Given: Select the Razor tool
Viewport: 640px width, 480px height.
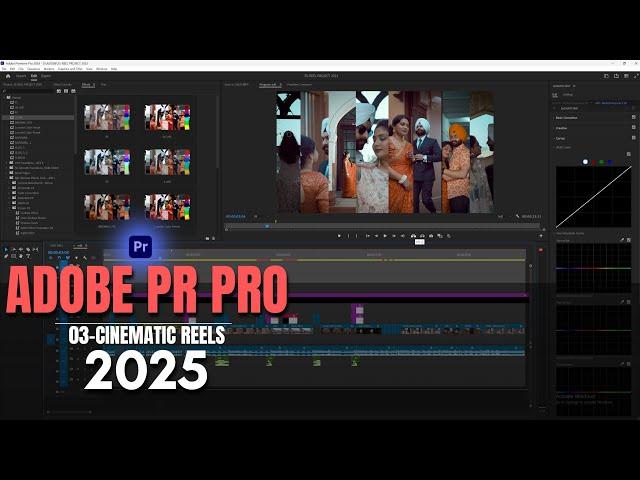Looking at the screenshot, I should [28, 249].
